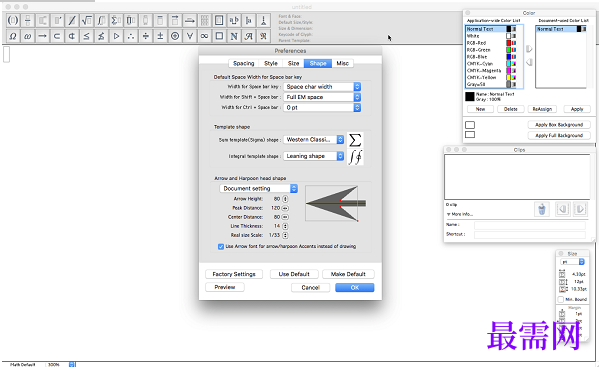Uncheck Use Arrow font for accents checkbox
The image size is (599, 367).
(221, 247)
